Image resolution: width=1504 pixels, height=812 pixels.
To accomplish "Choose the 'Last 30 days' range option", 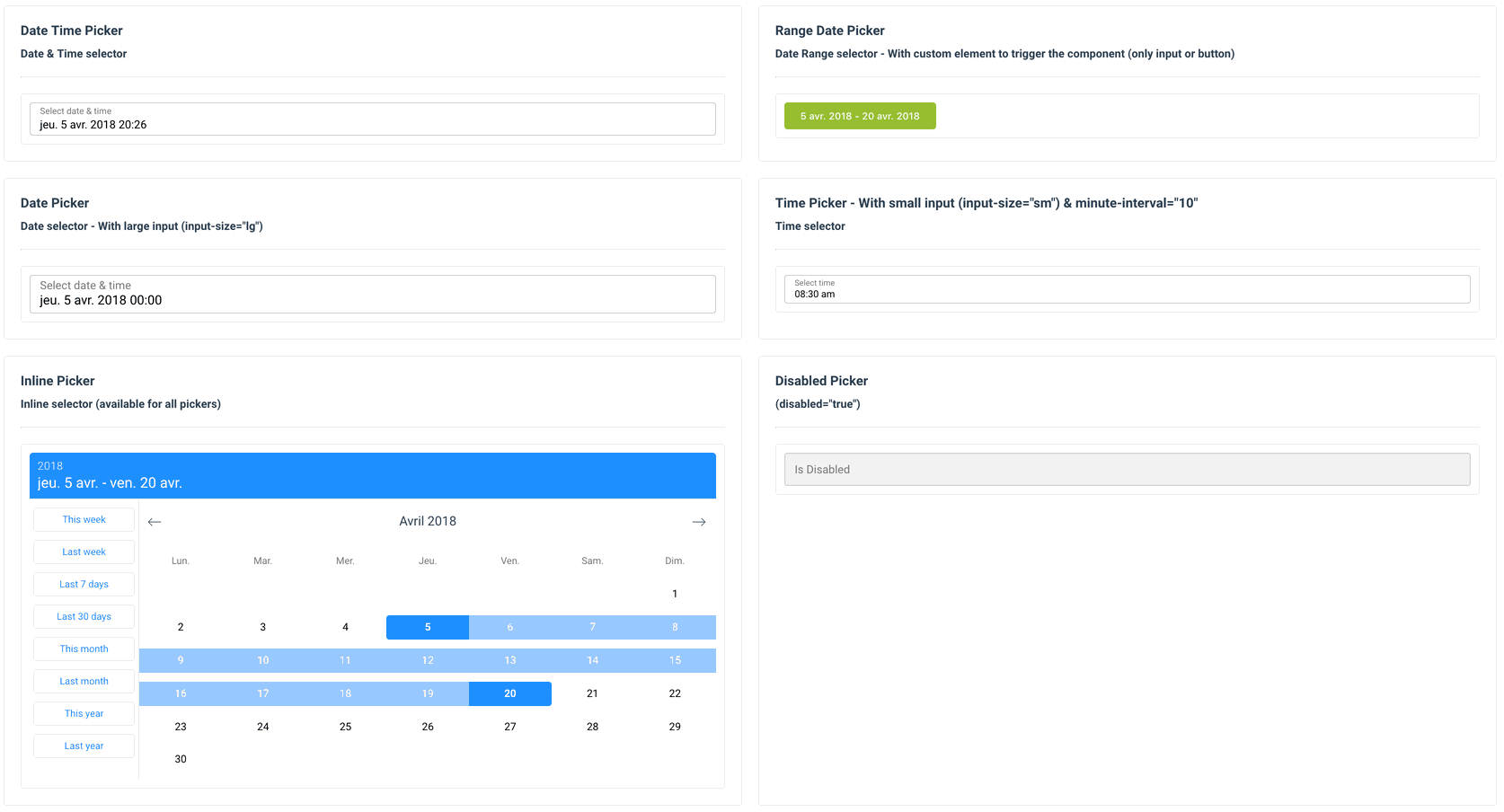I will pyautogui.click(x=84, y=616).
